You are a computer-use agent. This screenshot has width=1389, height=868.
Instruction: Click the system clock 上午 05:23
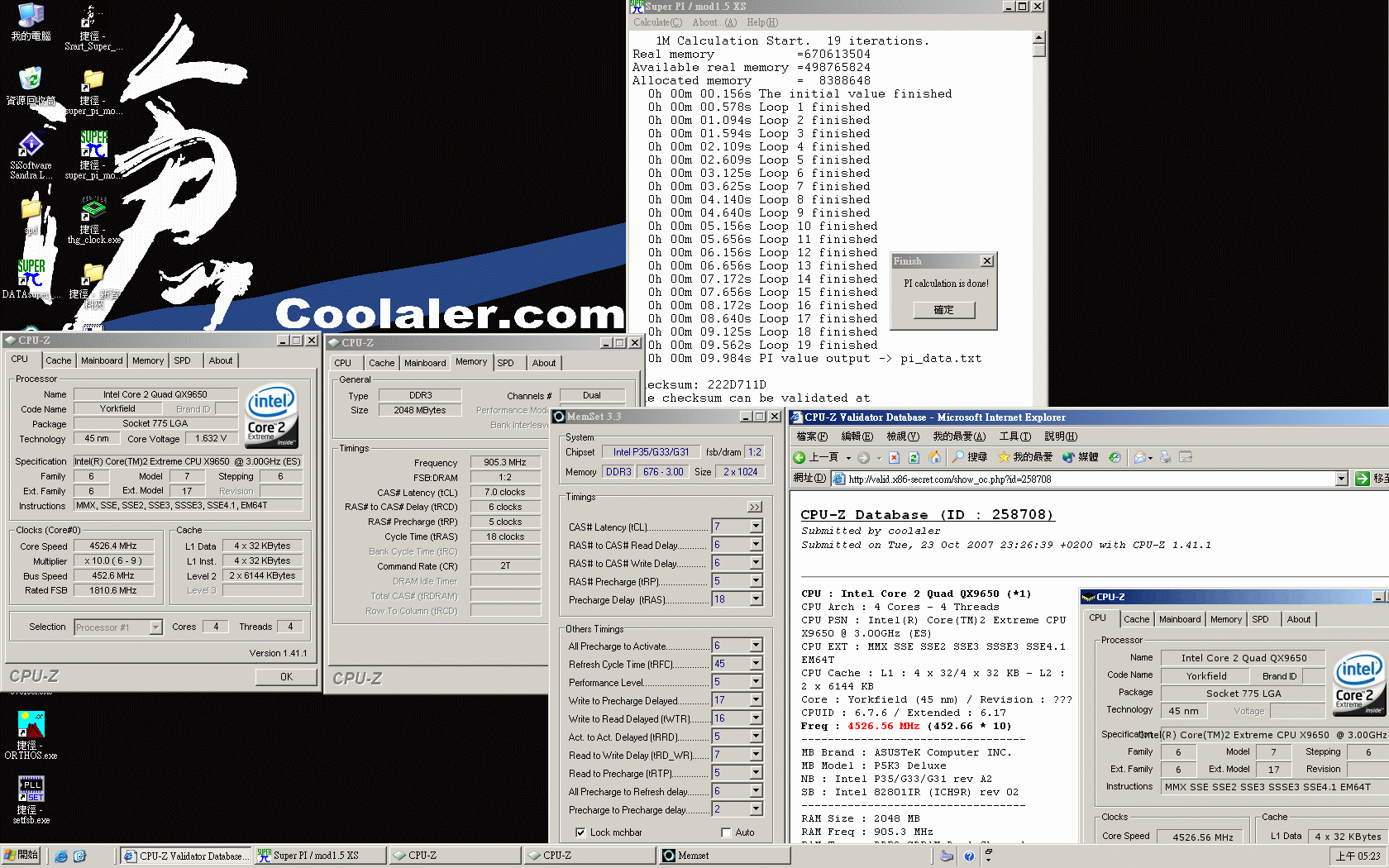(x=1358, y=856)
